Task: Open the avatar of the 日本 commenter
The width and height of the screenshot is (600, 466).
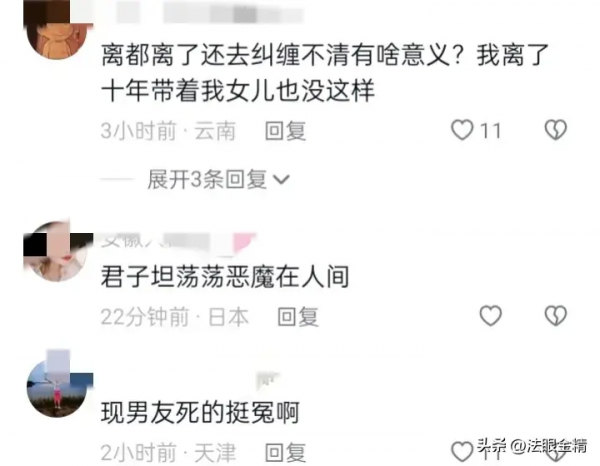Action: click(x=58, y=252)
